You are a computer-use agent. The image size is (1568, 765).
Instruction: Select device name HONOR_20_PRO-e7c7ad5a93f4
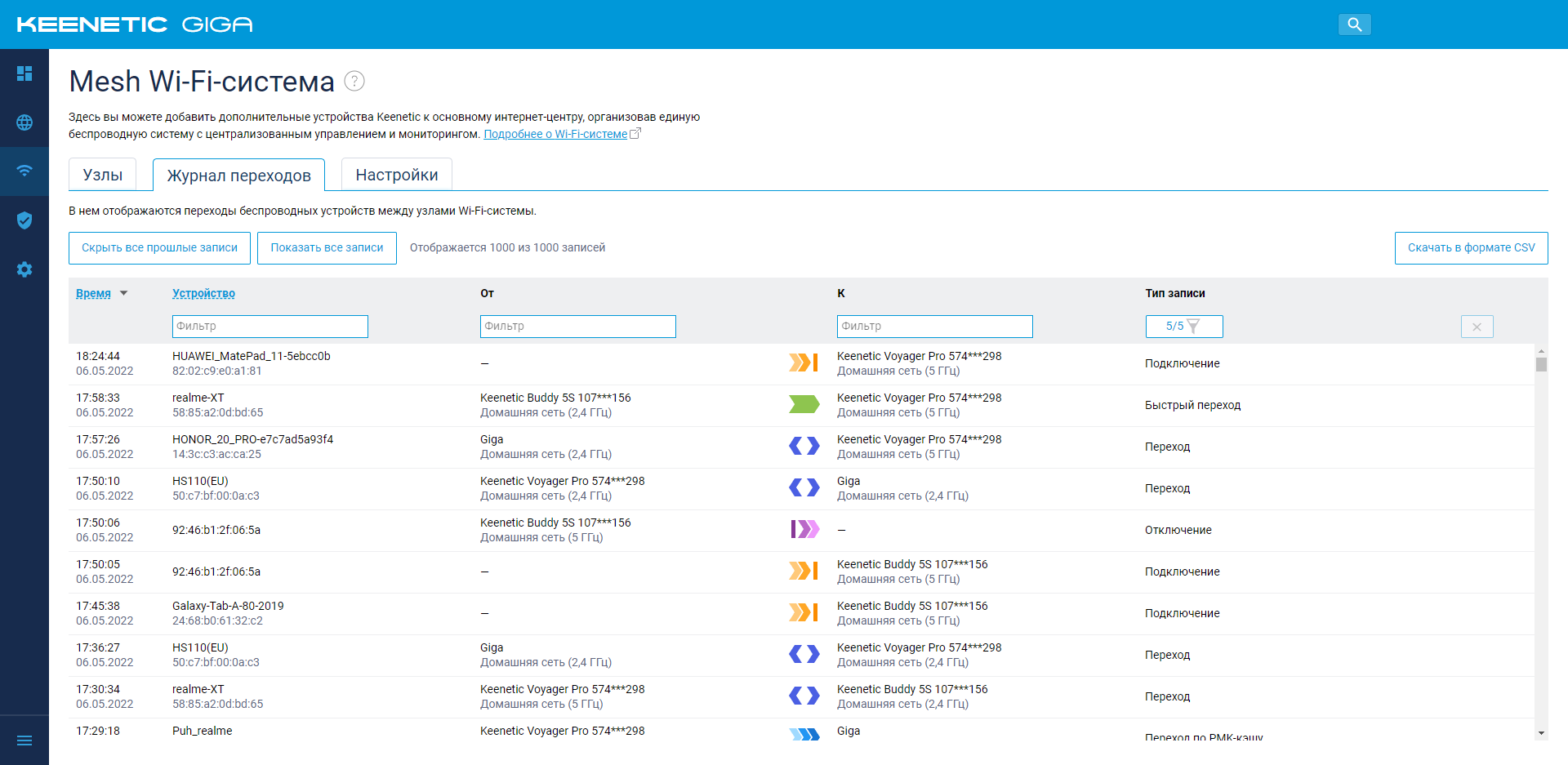point(252,439)
